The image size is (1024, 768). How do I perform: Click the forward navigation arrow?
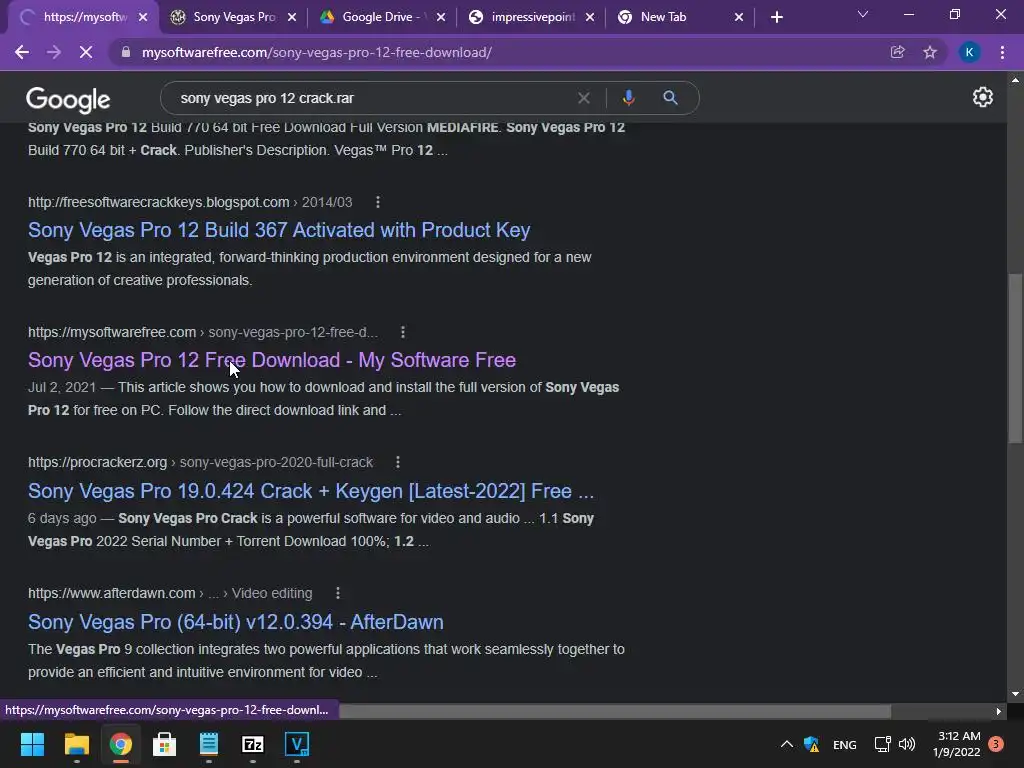pos(54,52)
